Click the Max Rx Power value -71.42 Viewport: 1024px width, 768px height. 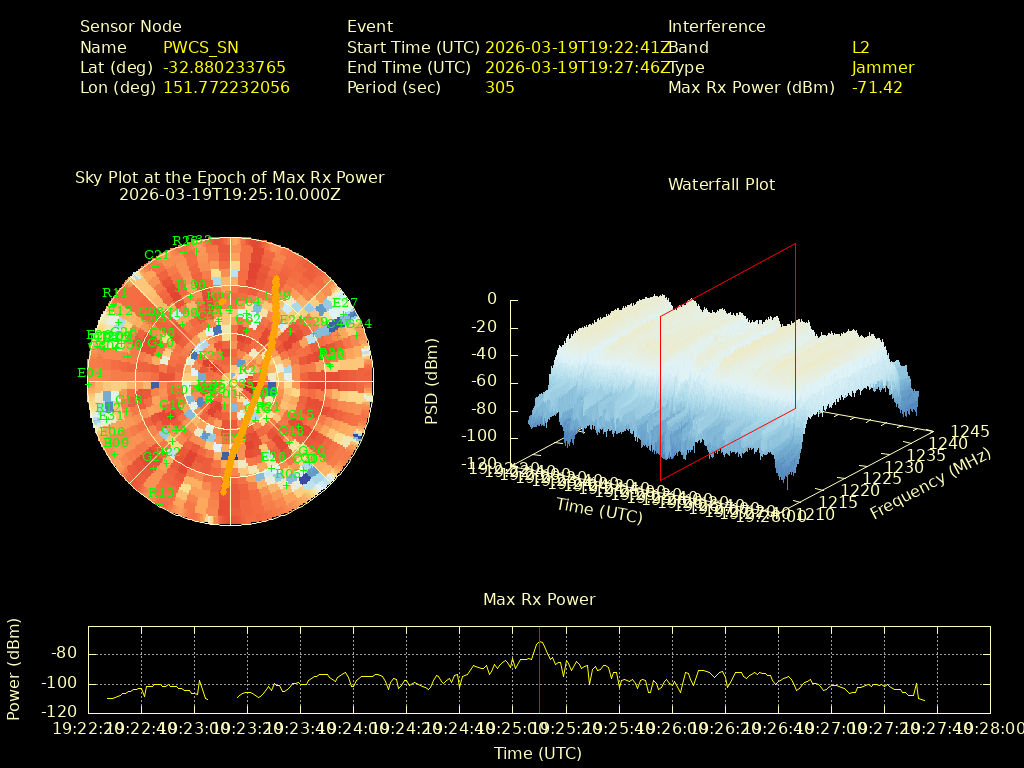click(877, 87)
